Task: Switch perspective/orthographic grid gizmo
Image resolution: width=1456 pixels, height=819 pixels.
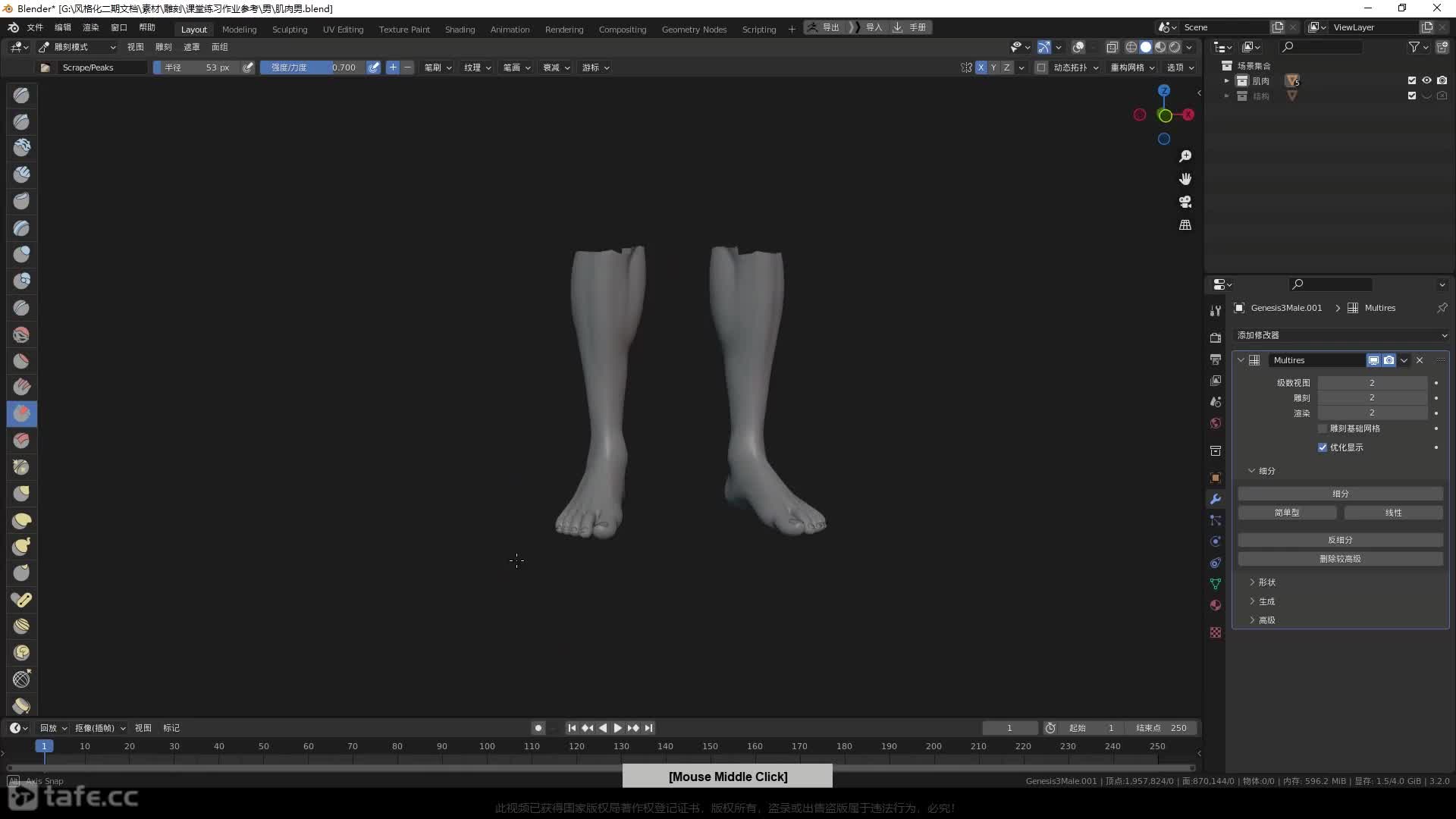Action: coord(1185,225)
